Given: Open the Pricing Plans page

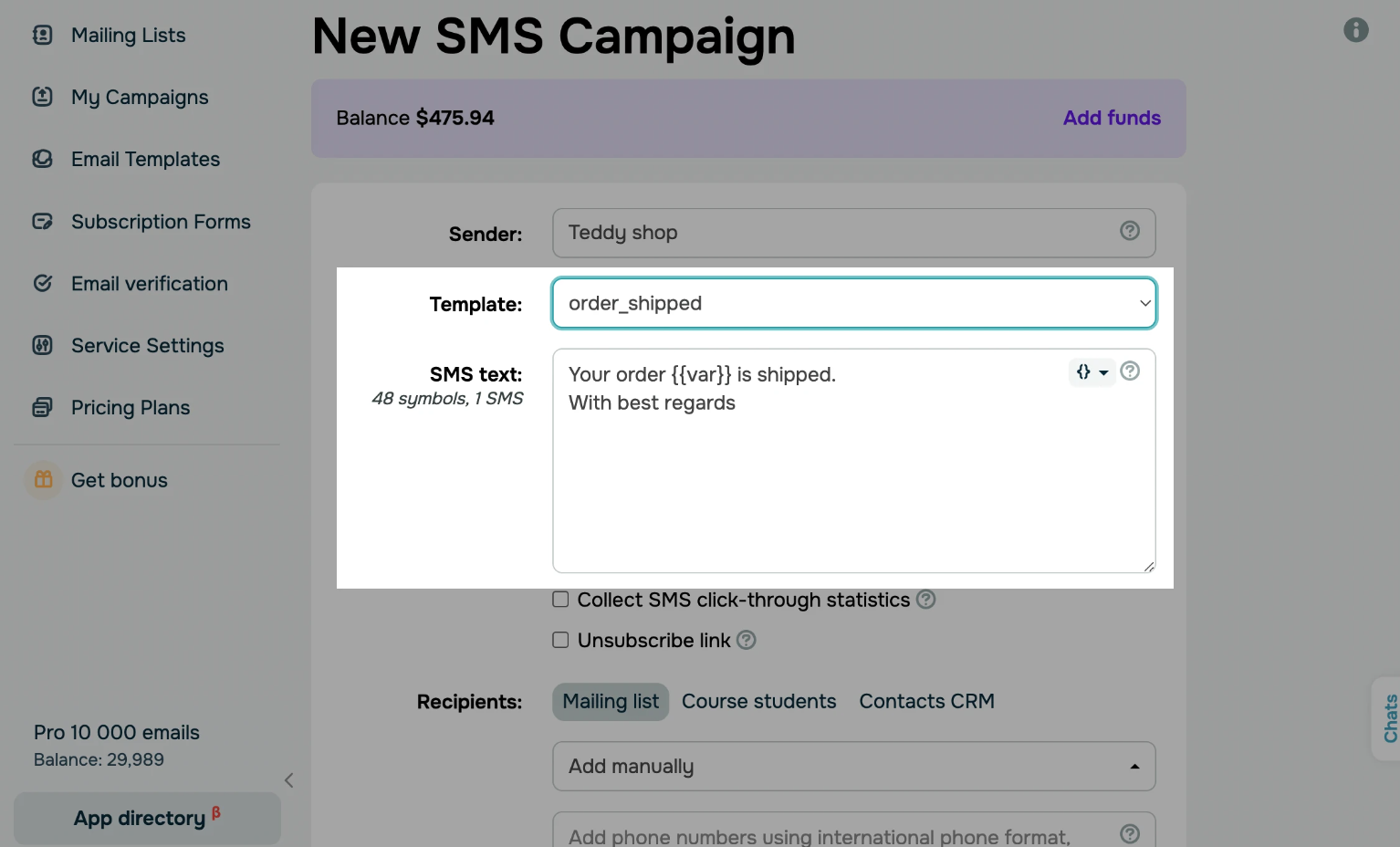Looking at the screenshot, I should point(131,407).
